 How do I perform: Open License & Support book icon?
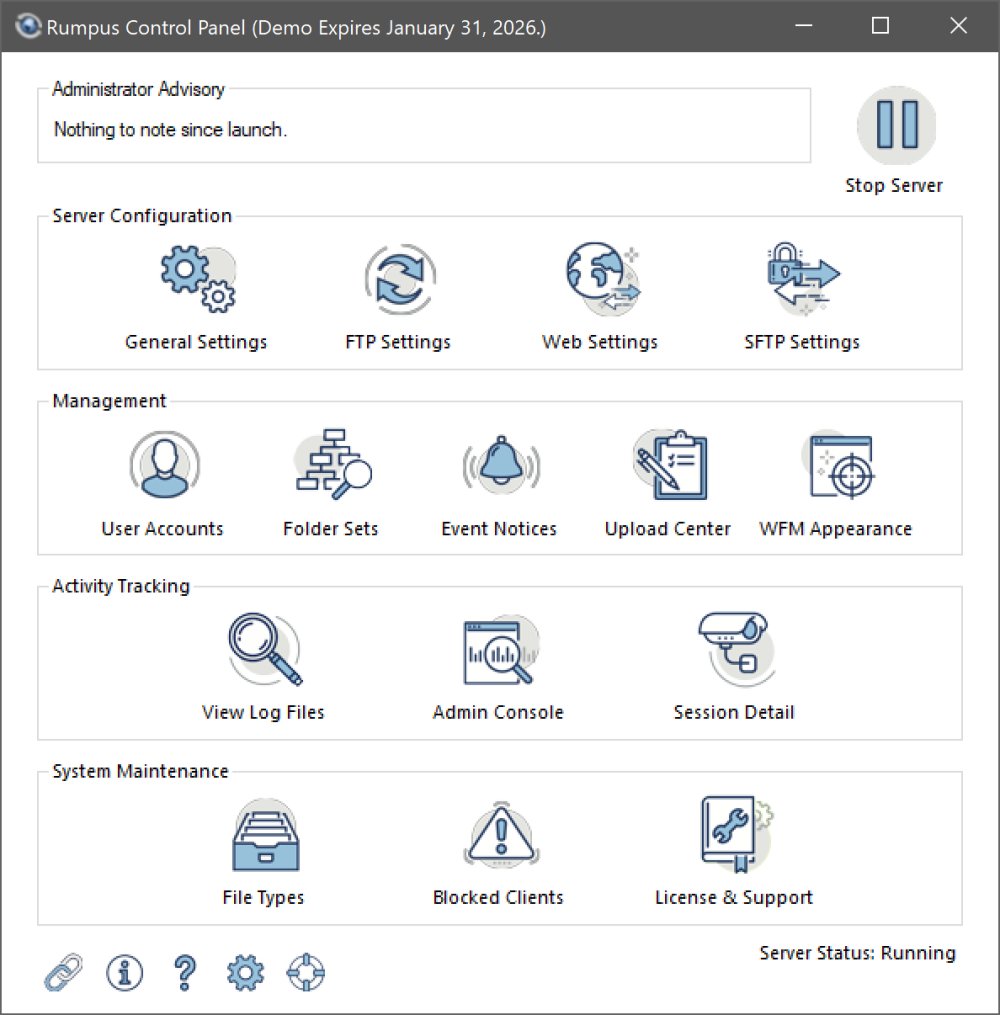point(737,835)
